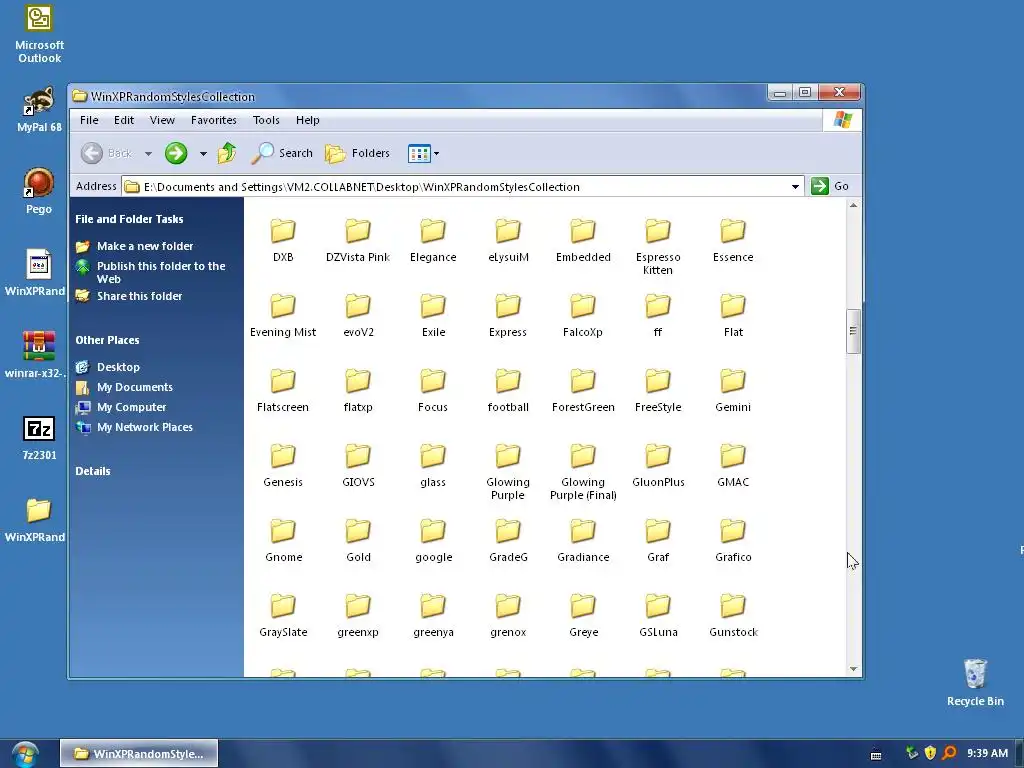Viewport: 1024px width, 768px height.
Task: Expand the Back history dropdown arrow
Action: click(x=148, y=154)
